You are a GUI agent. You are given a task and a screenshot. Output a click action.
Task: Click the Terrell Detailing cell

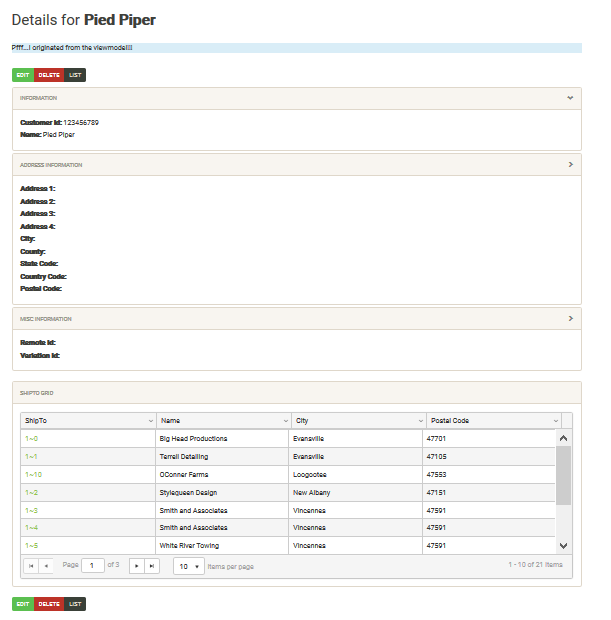(x=222, y=457)
